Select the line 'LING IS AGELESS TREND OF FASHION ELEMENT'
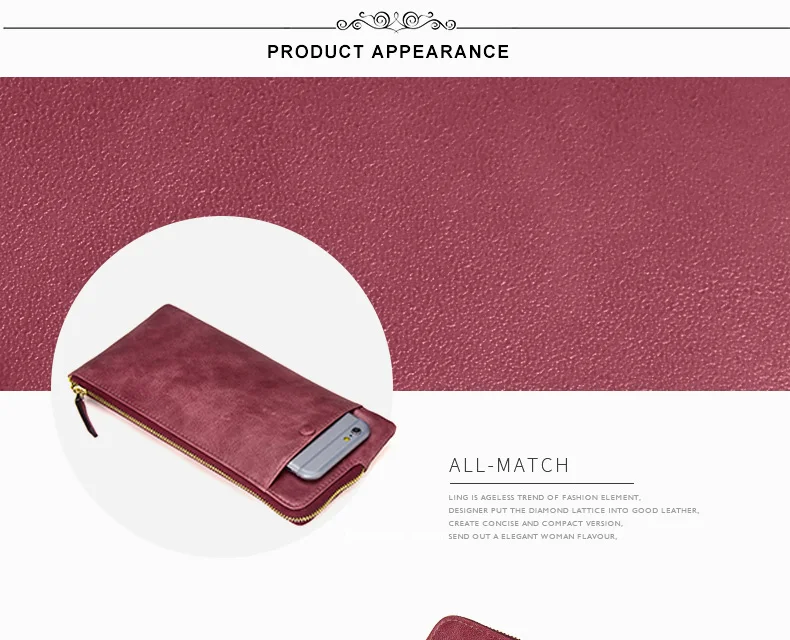This screenshot has height=640, width=790. coord(544,497)
